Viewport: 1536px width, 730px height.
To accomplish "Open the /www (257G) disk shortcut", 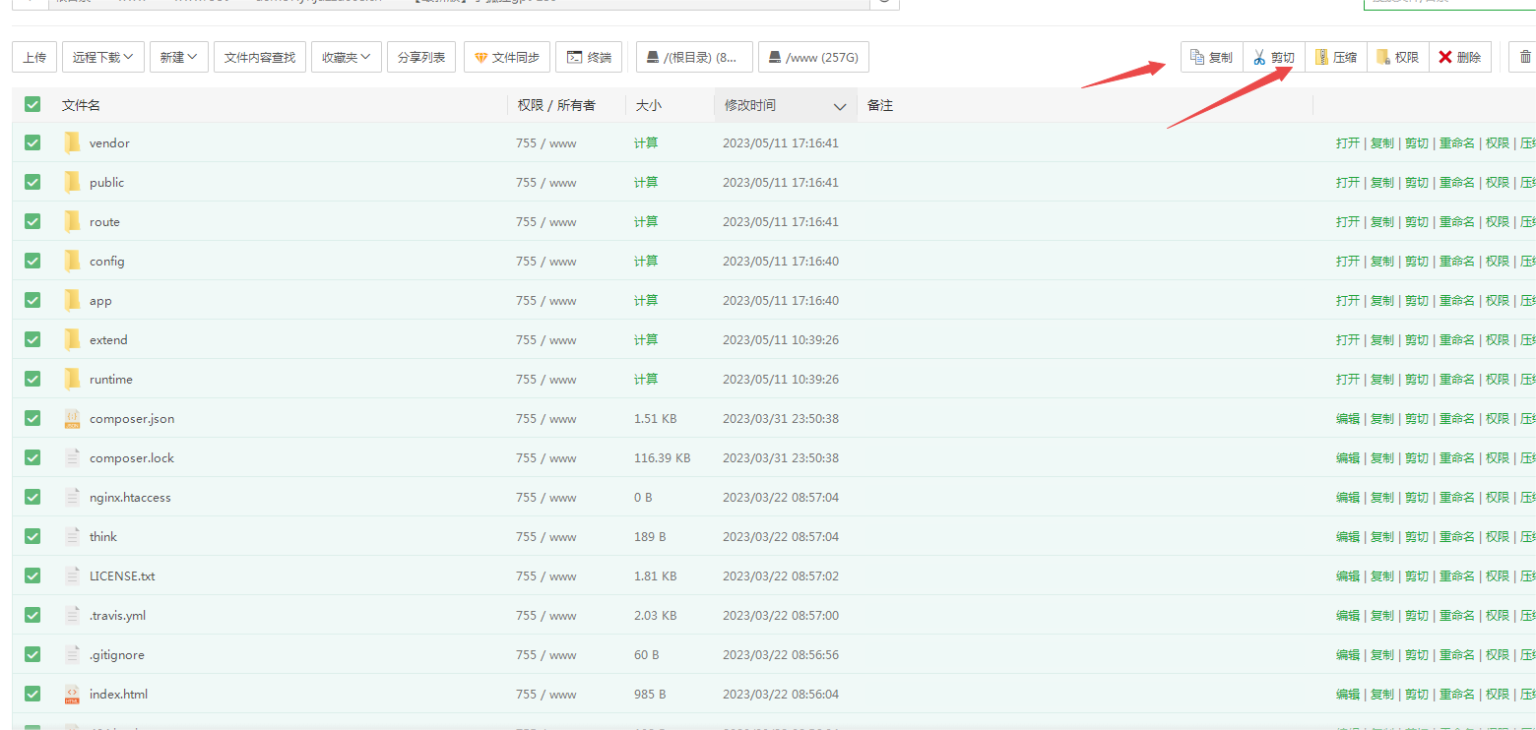I will [813, 57].
